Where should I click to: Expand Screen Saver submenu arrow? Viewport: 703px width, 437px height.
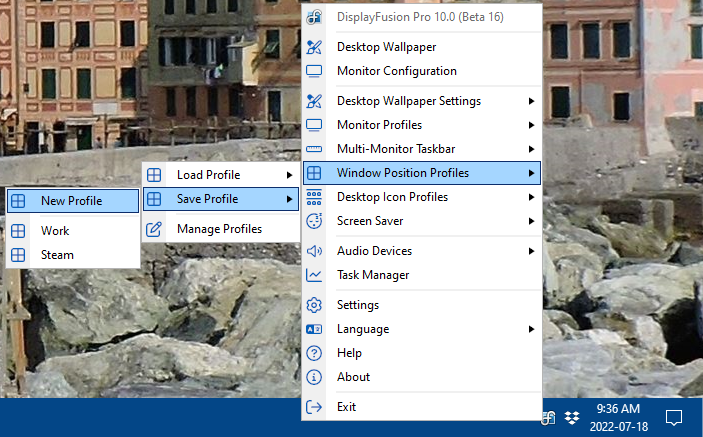point(531,221)
